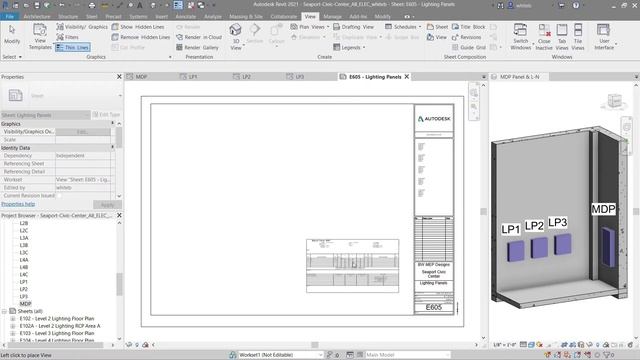Viewport: 640px width, 360px height.
Task: Toggle Current Revision Issued checkbox
Action: [59, 196]
